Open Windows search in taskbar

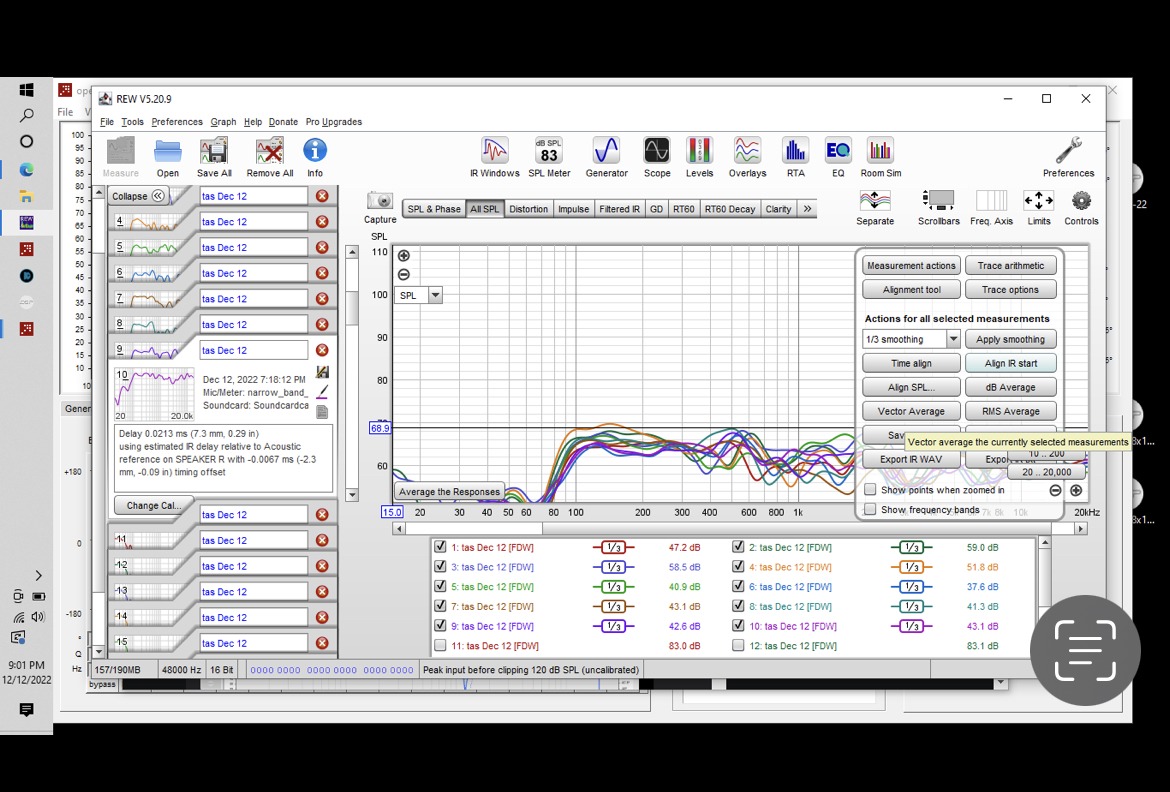click(x=26, y=116)
